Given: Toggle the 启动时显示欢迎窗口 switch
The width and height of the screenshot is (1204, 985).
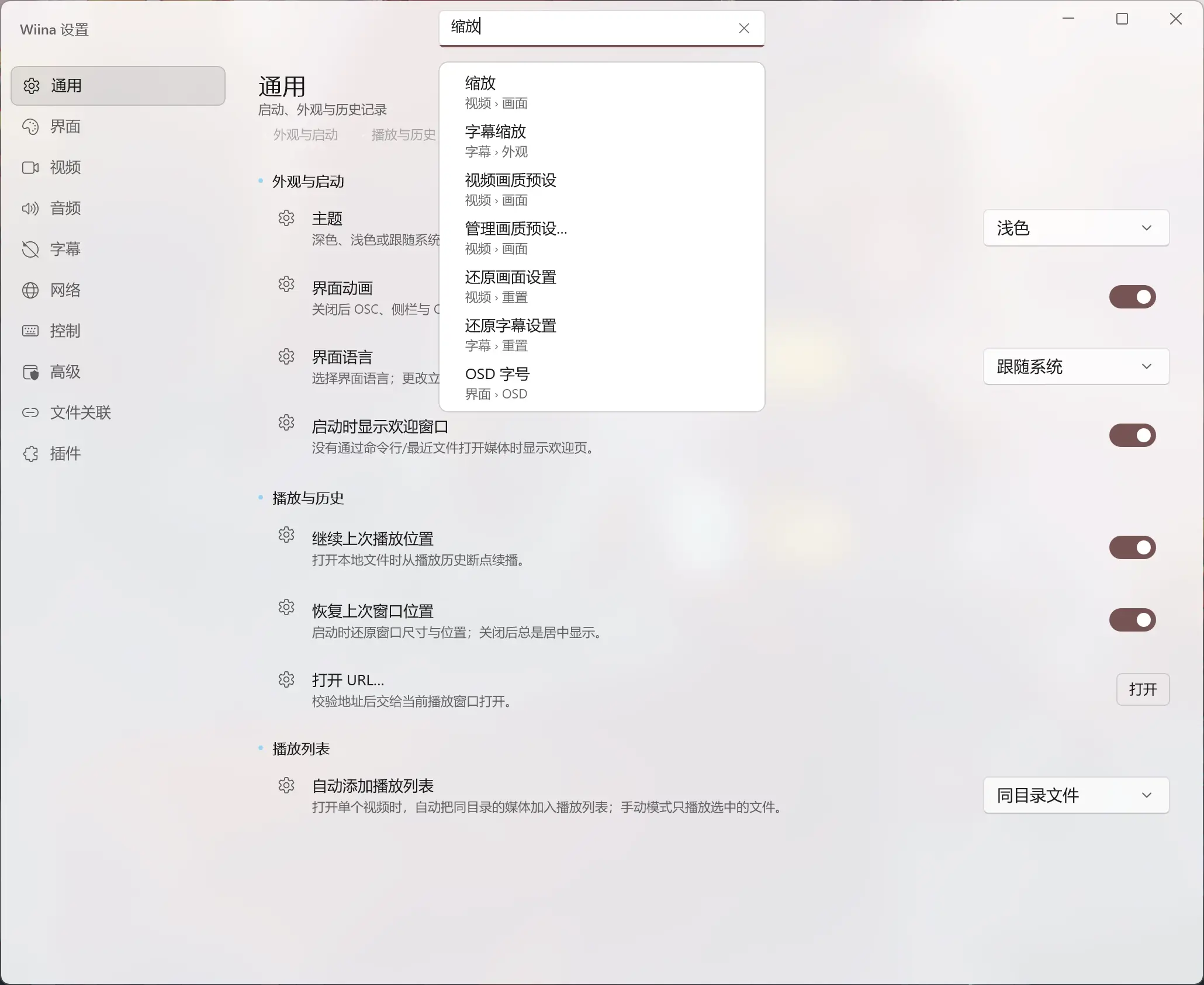Looking at the screenshot, I should click(x=1132, y=435).
